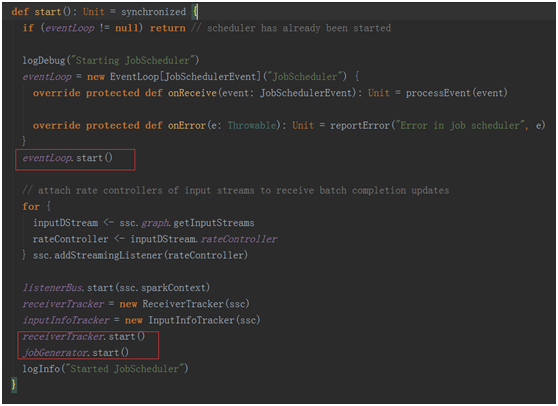Click 'eventLoop.start()' line
Screen dimensions: 558x406
(68, 158)
